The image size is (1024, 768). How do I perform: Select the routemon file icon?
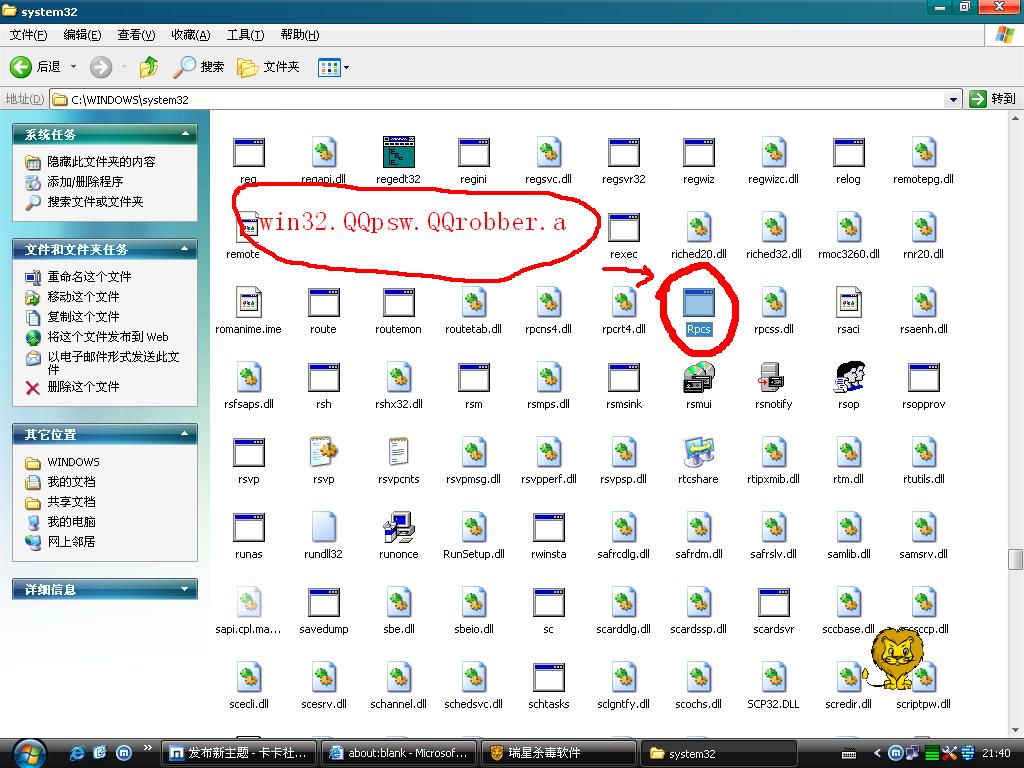(x=398, y=303)
